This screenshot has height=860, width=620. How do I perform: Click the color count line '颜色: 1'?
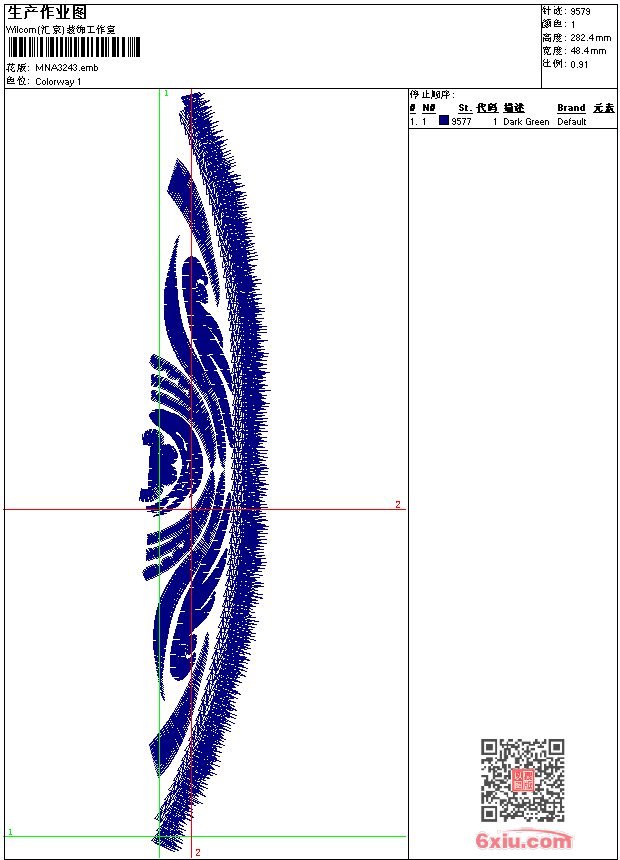[x=559, y=25]
